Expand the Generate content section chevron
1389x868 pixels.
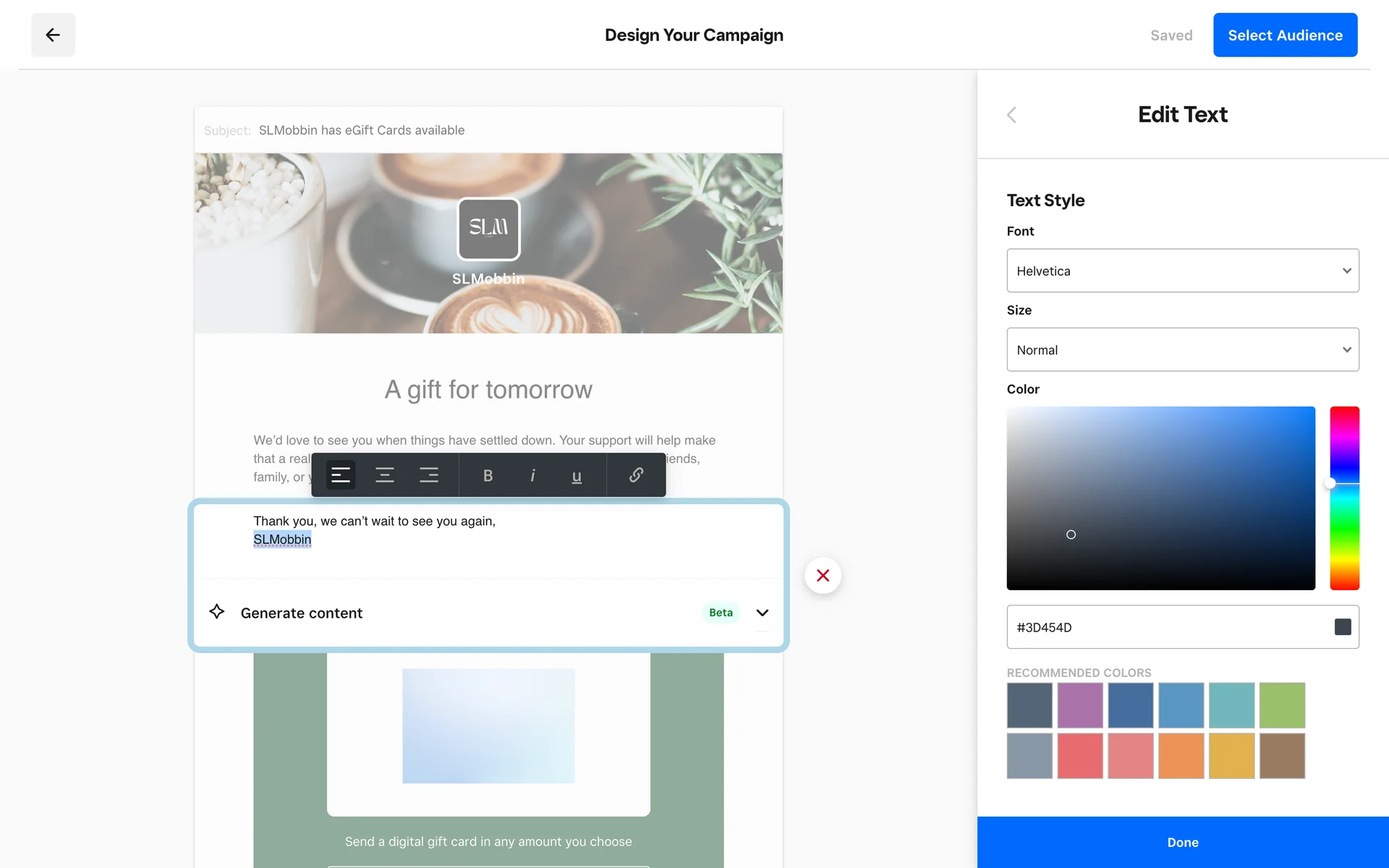[762, 613]
